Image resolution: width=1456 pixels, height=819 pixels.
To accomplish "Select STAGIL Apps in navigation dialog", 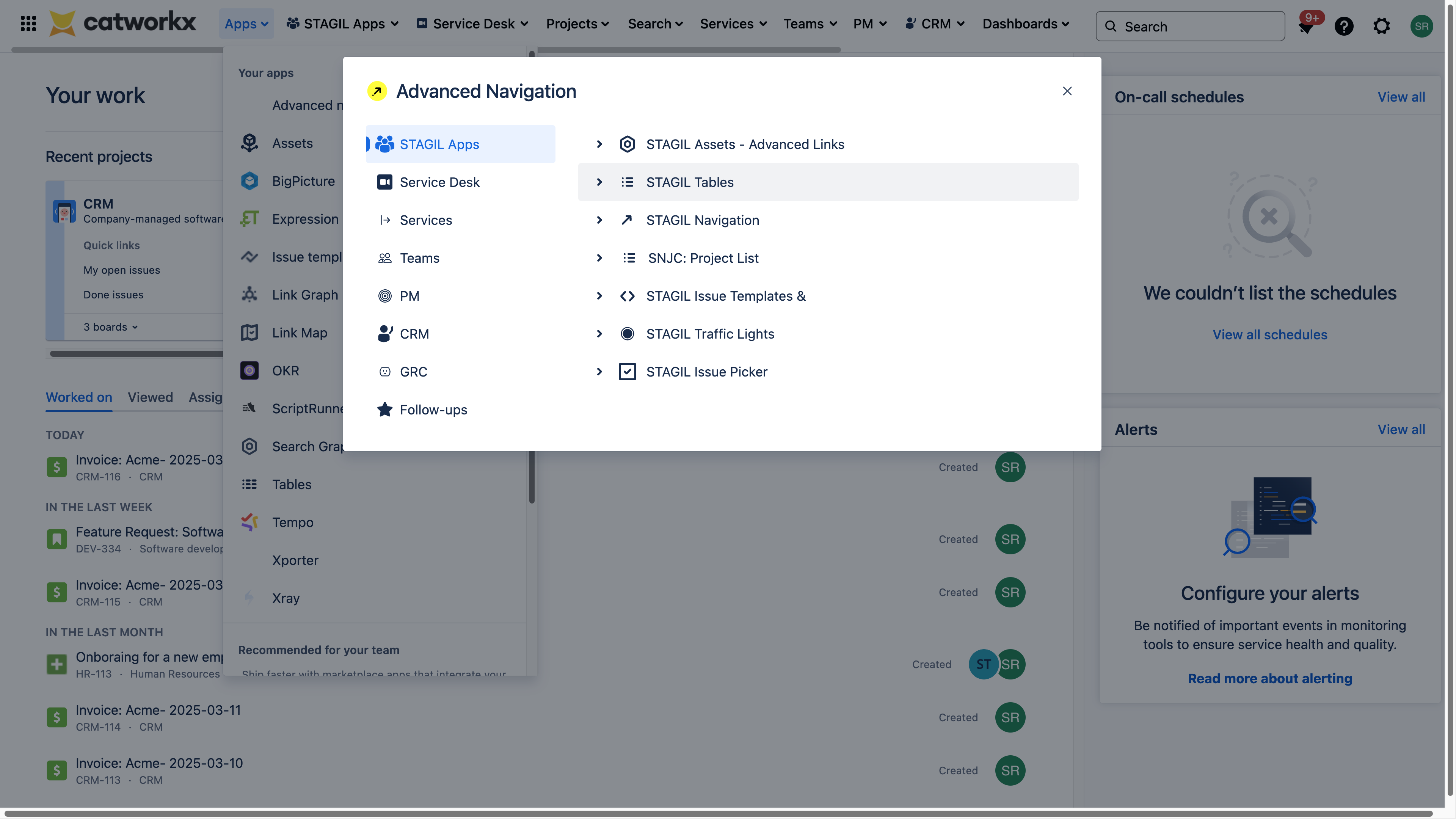I will (x=461, y=144).
